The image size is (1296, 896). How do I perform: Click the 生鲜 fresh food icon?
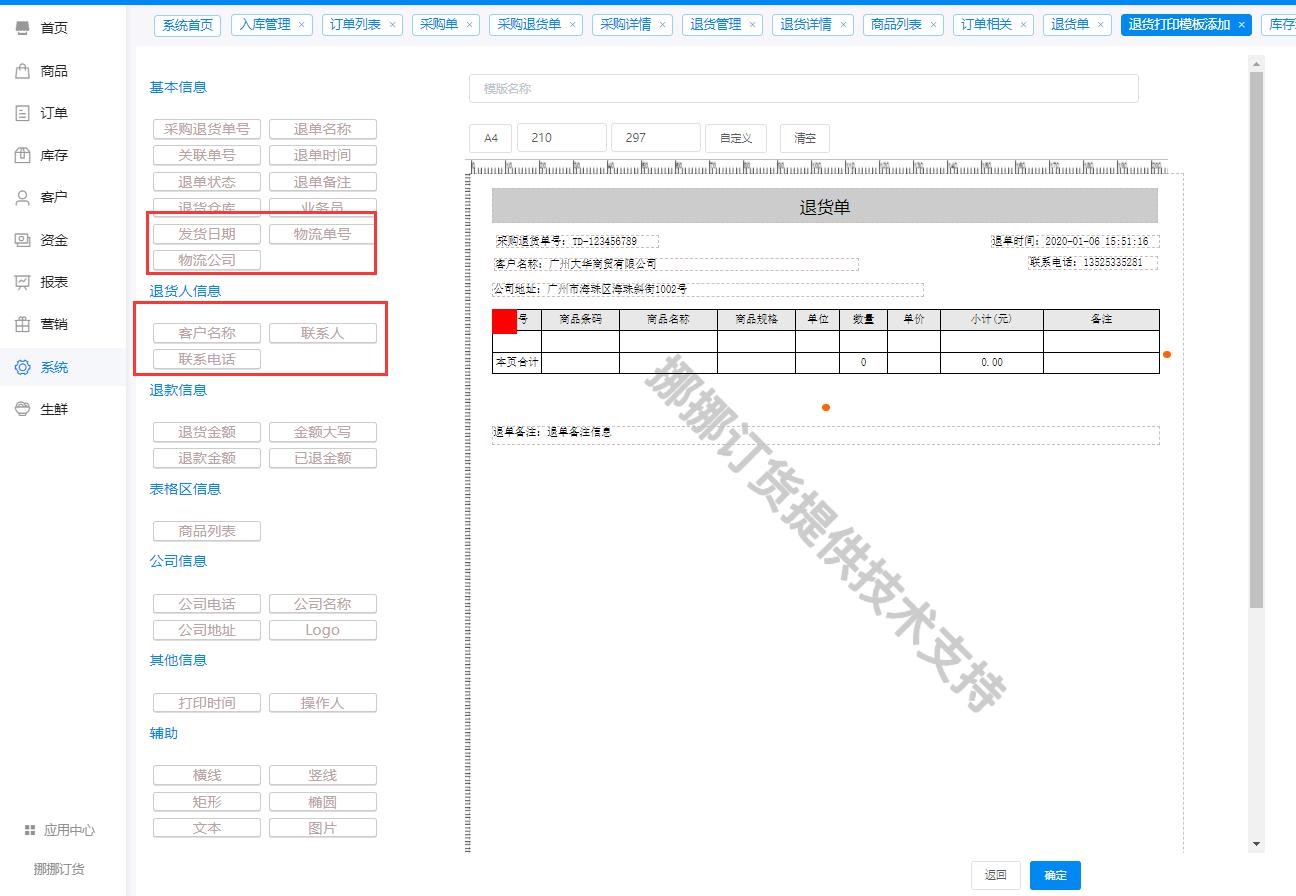pos(22,409)
